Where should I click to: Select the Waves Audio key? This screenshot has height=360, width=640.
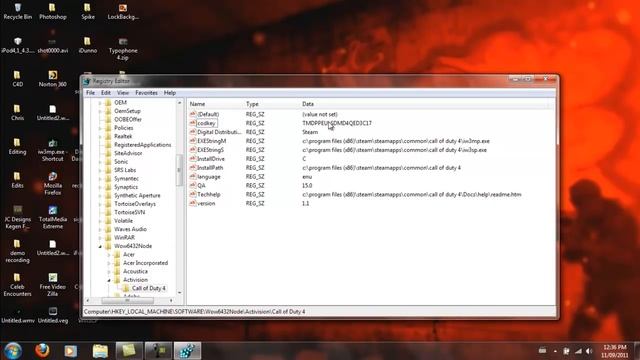point(130,229)
